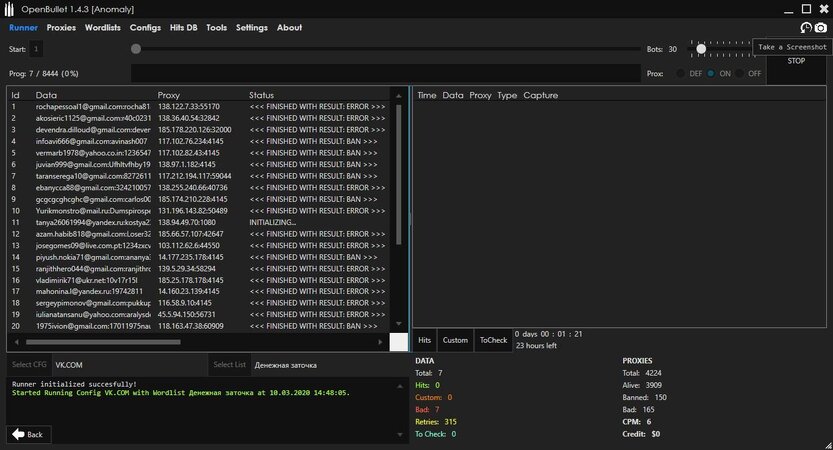This screenshot has height=450, width=833.
Task: Minimize the OpenBullet window
Action: 788,11
